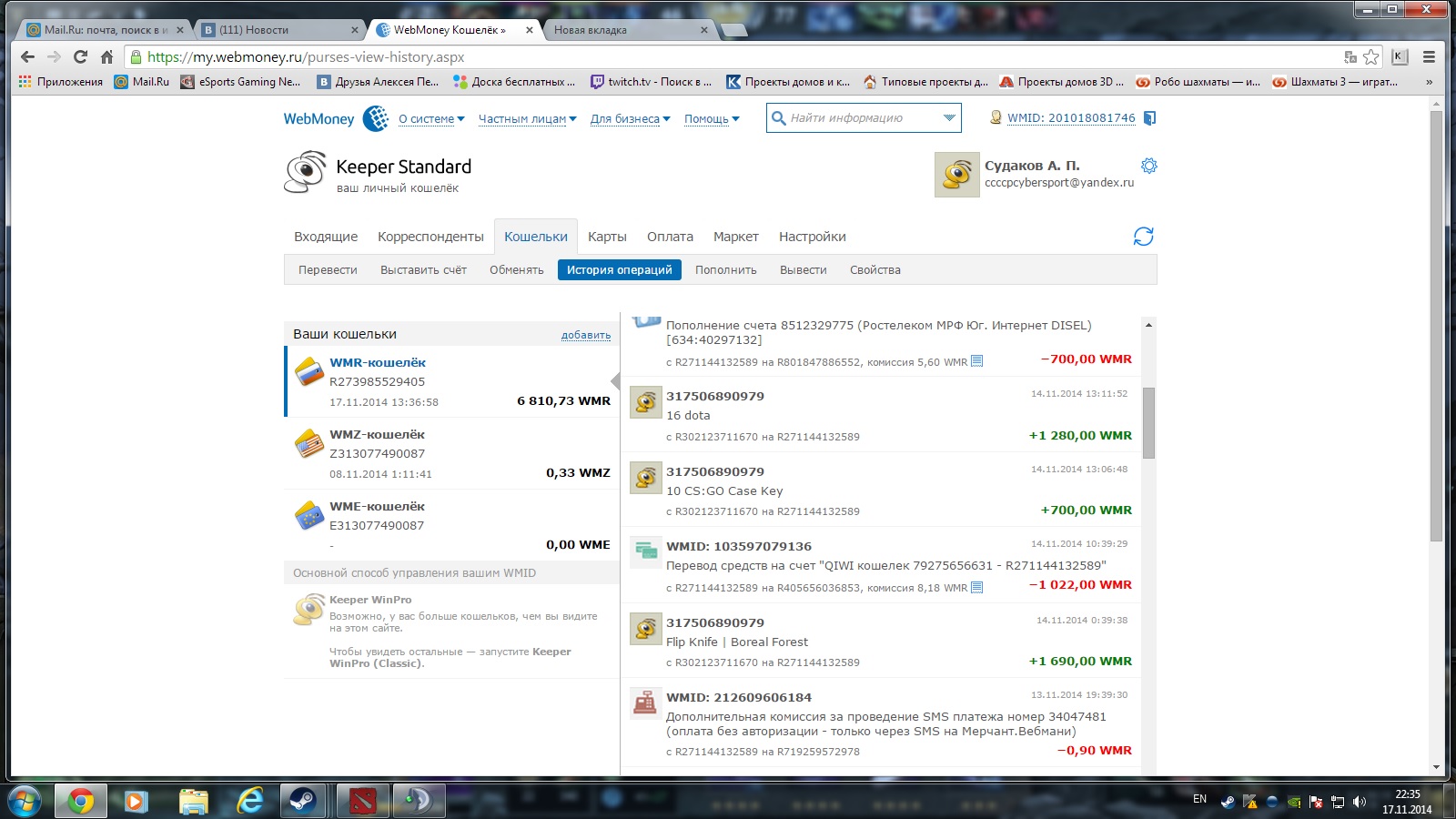
Task: Click the transfer icon of the QIWI transaction
Action: [645, 551]
